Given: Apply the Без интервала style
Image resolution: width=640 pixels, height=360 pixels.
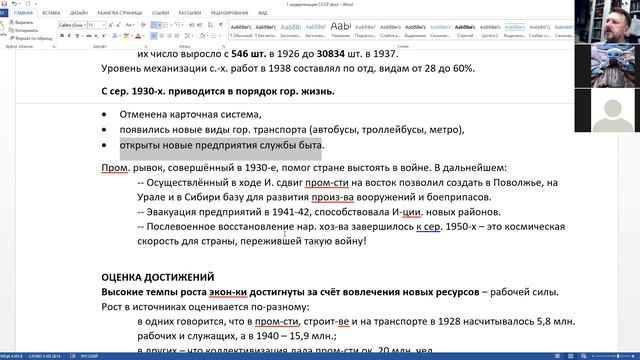Looking at the screenshot, I should (266, 30).
